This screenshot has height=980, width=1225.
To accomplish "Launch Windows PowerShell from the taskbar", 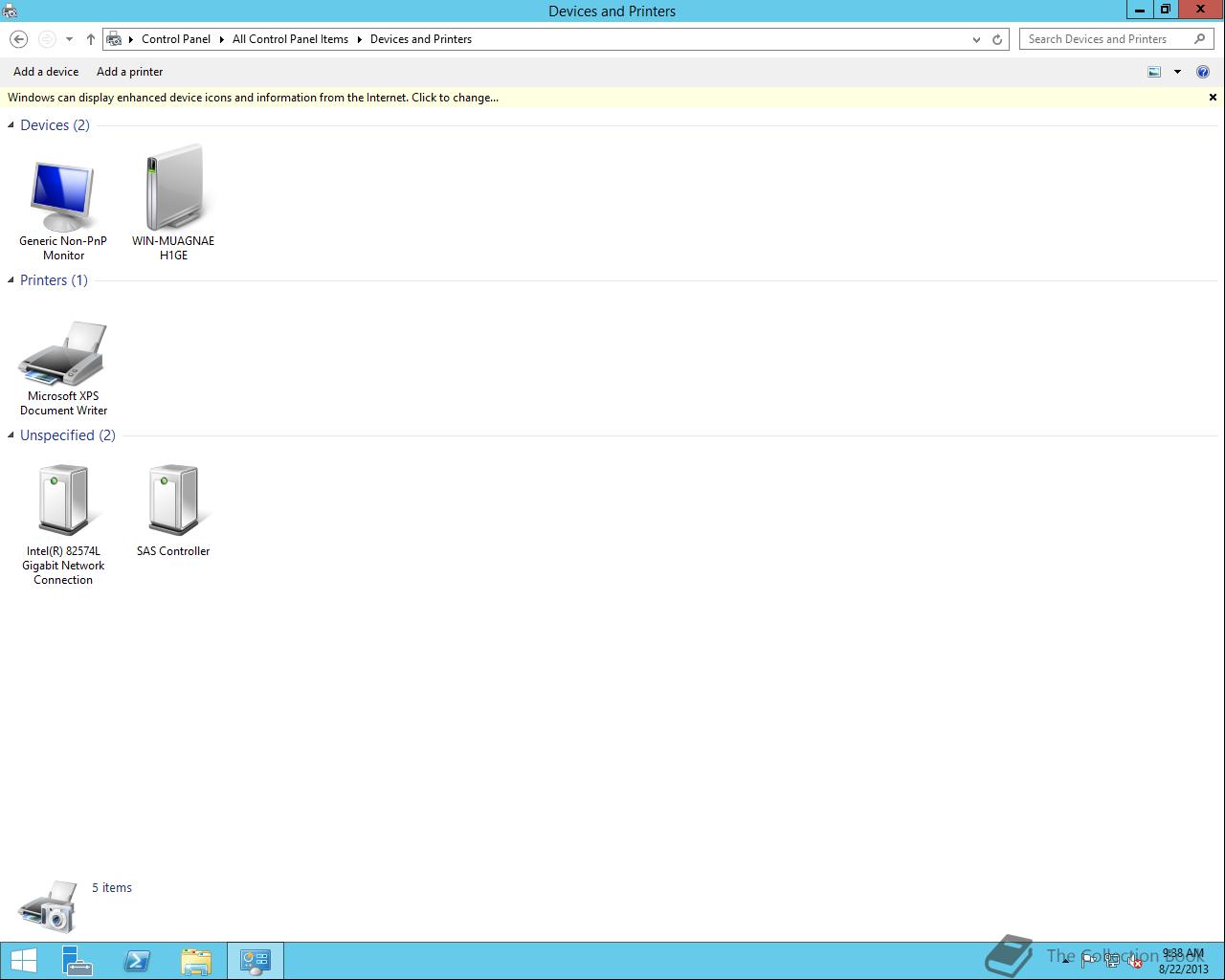I will (x=137, y=961).
